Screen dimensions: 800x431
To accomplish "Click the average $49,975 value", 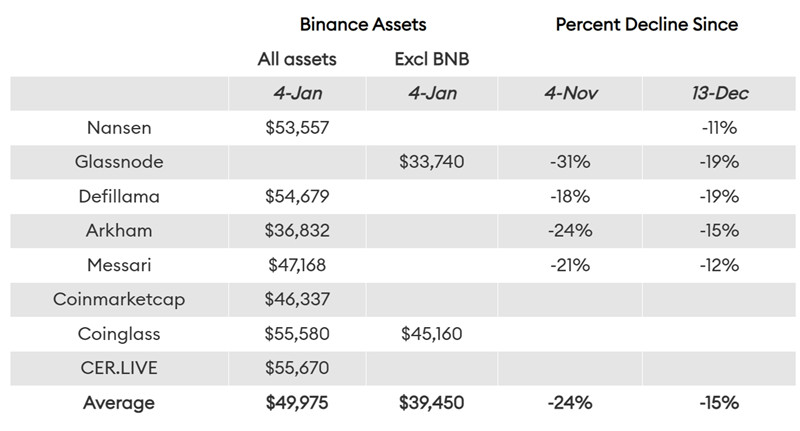I will click(x=297, y=403).
